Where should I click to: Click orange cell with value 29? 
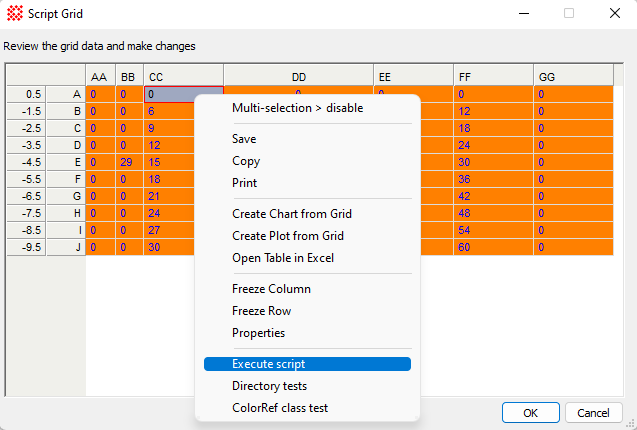(127, 162)
